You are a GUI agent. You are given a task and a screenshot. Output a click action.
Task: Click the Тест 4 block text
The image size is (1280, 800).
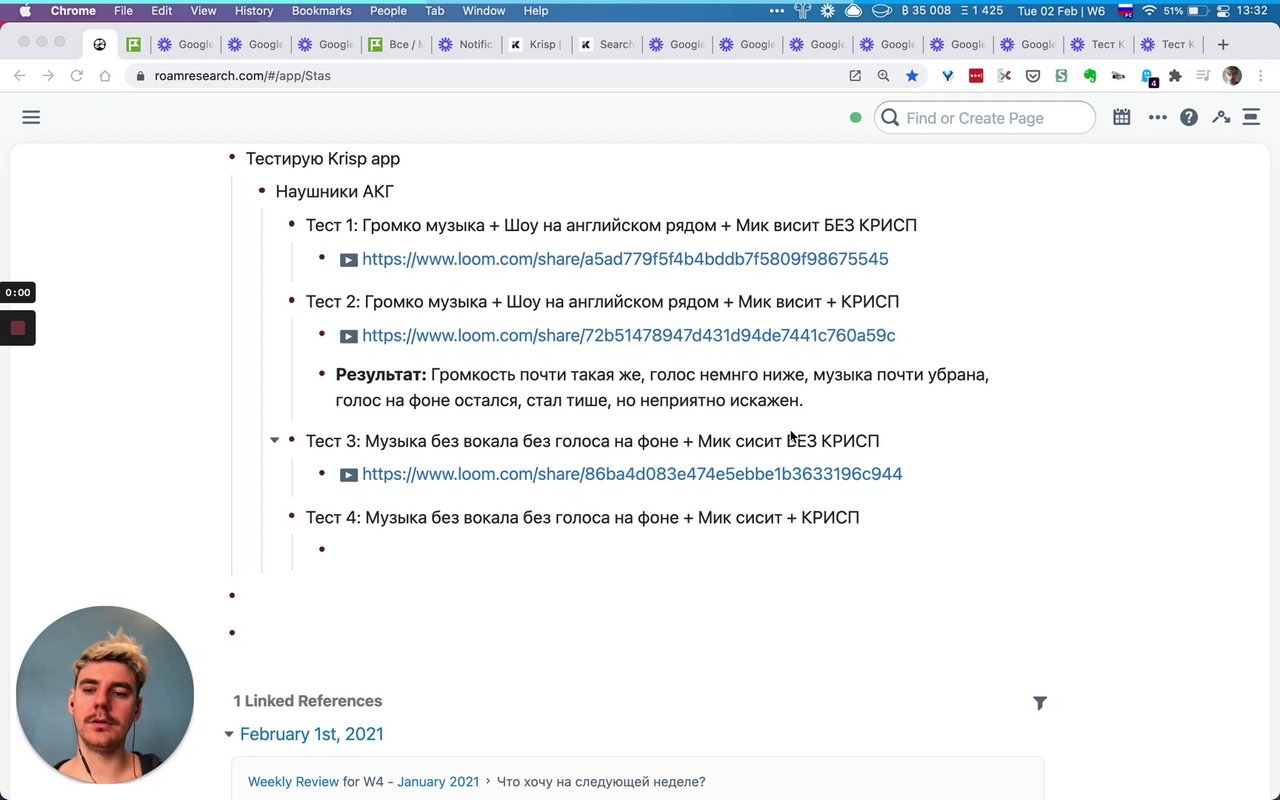coord(582,517)
